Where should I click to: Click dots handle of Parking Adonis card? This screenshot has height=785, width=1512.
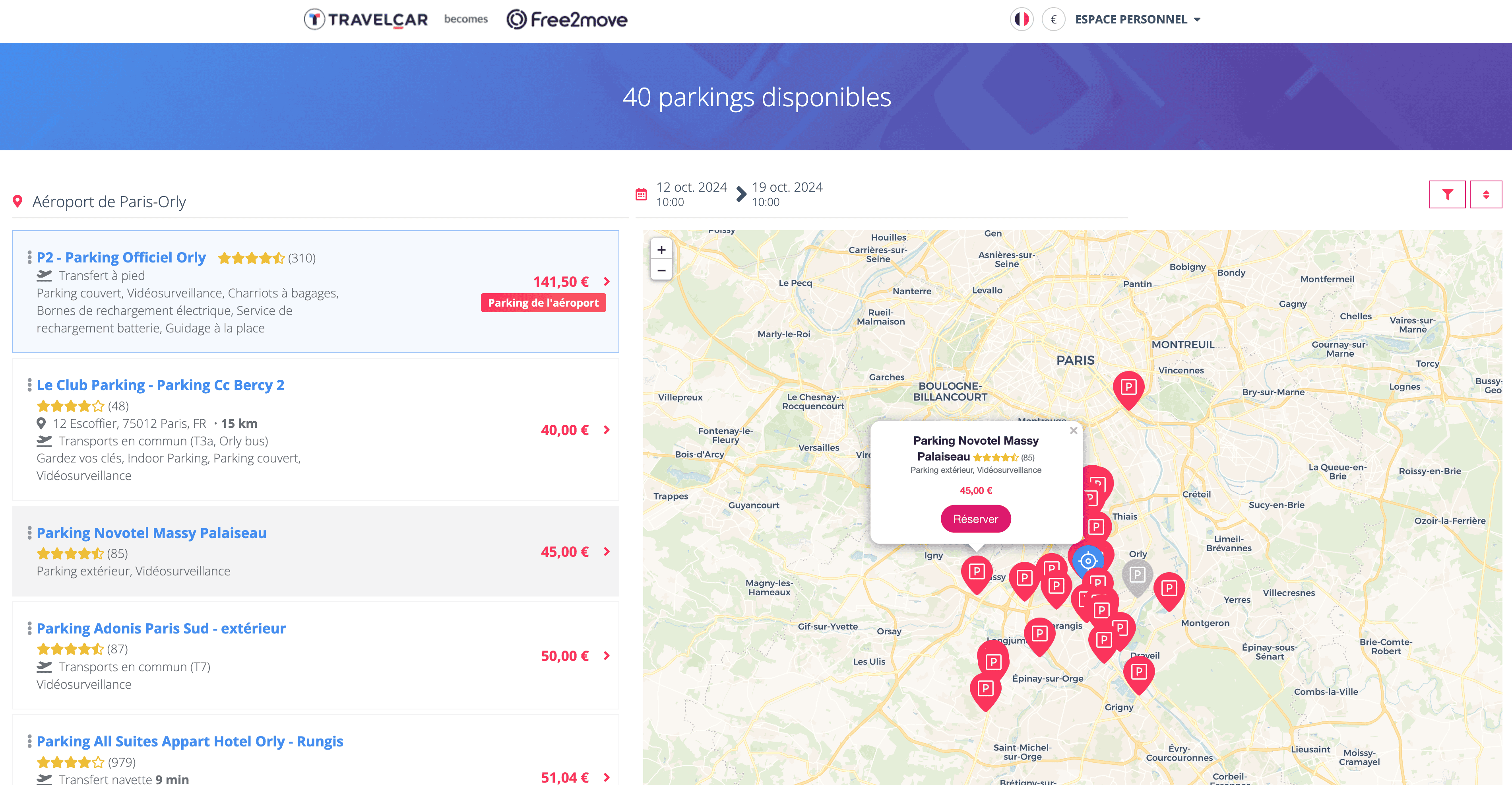(x=29, y=628)
